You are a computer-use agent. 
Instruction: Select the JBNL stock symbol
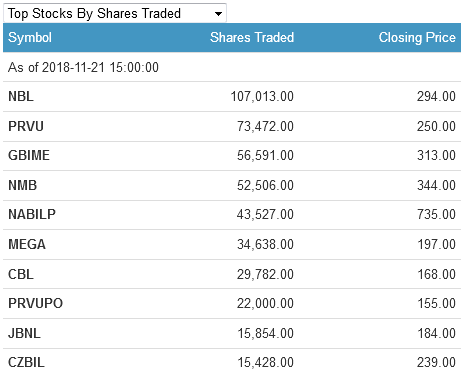tap(24, 333)
